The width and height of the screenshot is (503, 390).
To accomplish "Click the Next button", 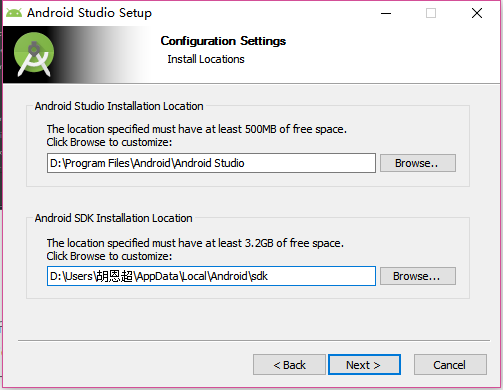I will tap(364, 365).
